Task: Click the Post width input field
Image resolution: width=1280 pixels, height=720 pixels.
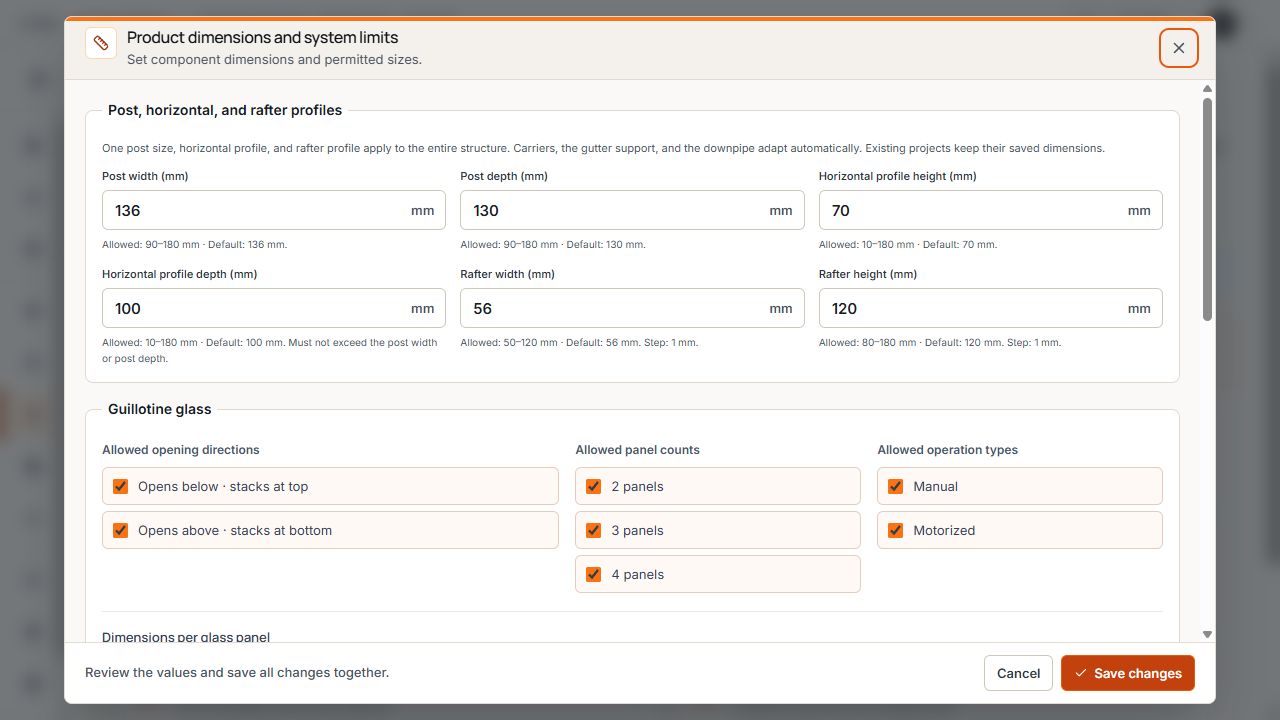Action: point(274,210)
